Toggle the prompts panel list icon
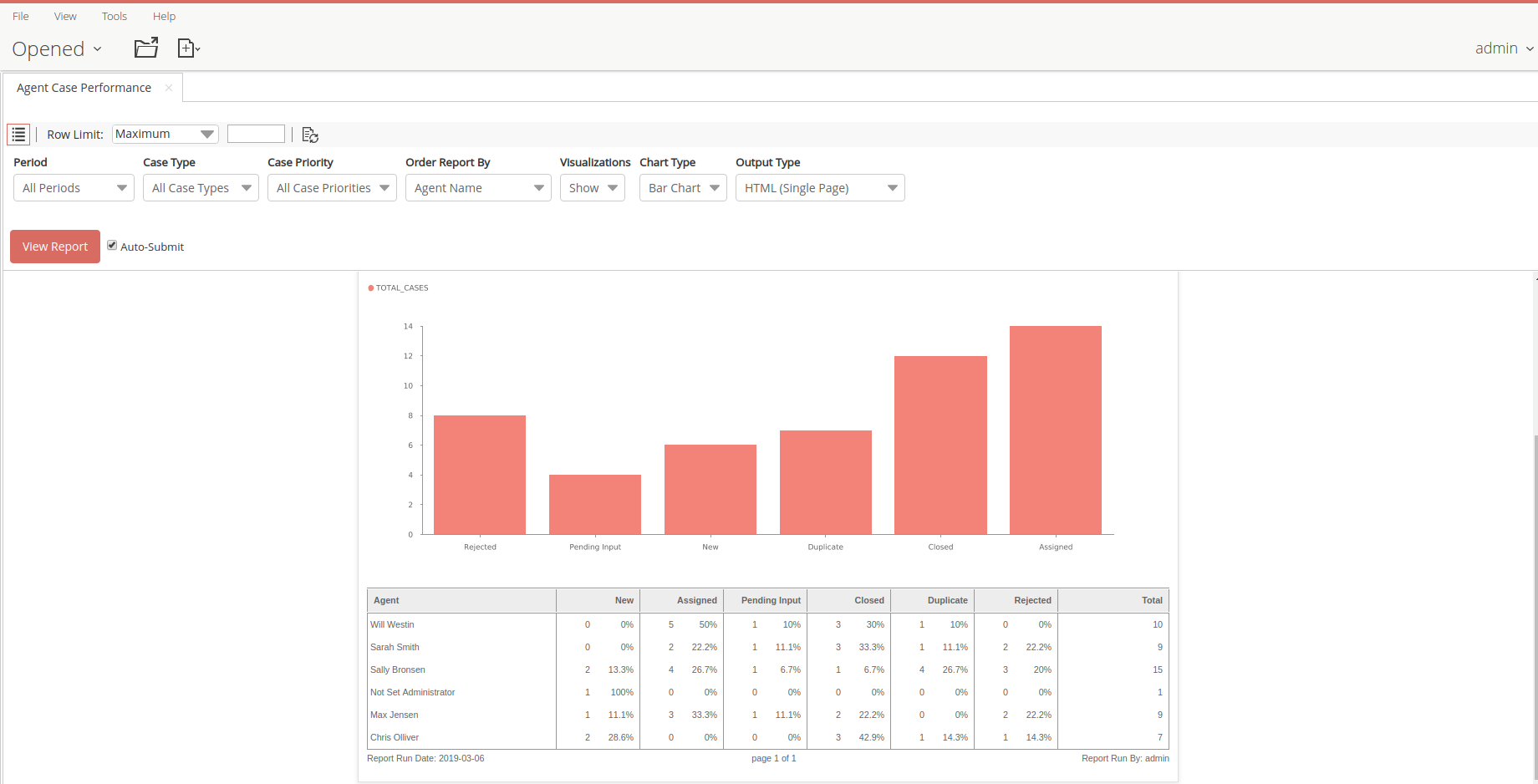Screen dimensions: 1538x784 18,134
